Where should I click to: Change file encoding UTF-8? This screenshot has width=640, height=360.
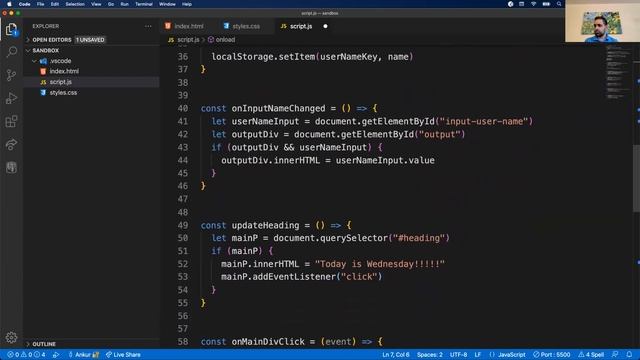point(458,355)
